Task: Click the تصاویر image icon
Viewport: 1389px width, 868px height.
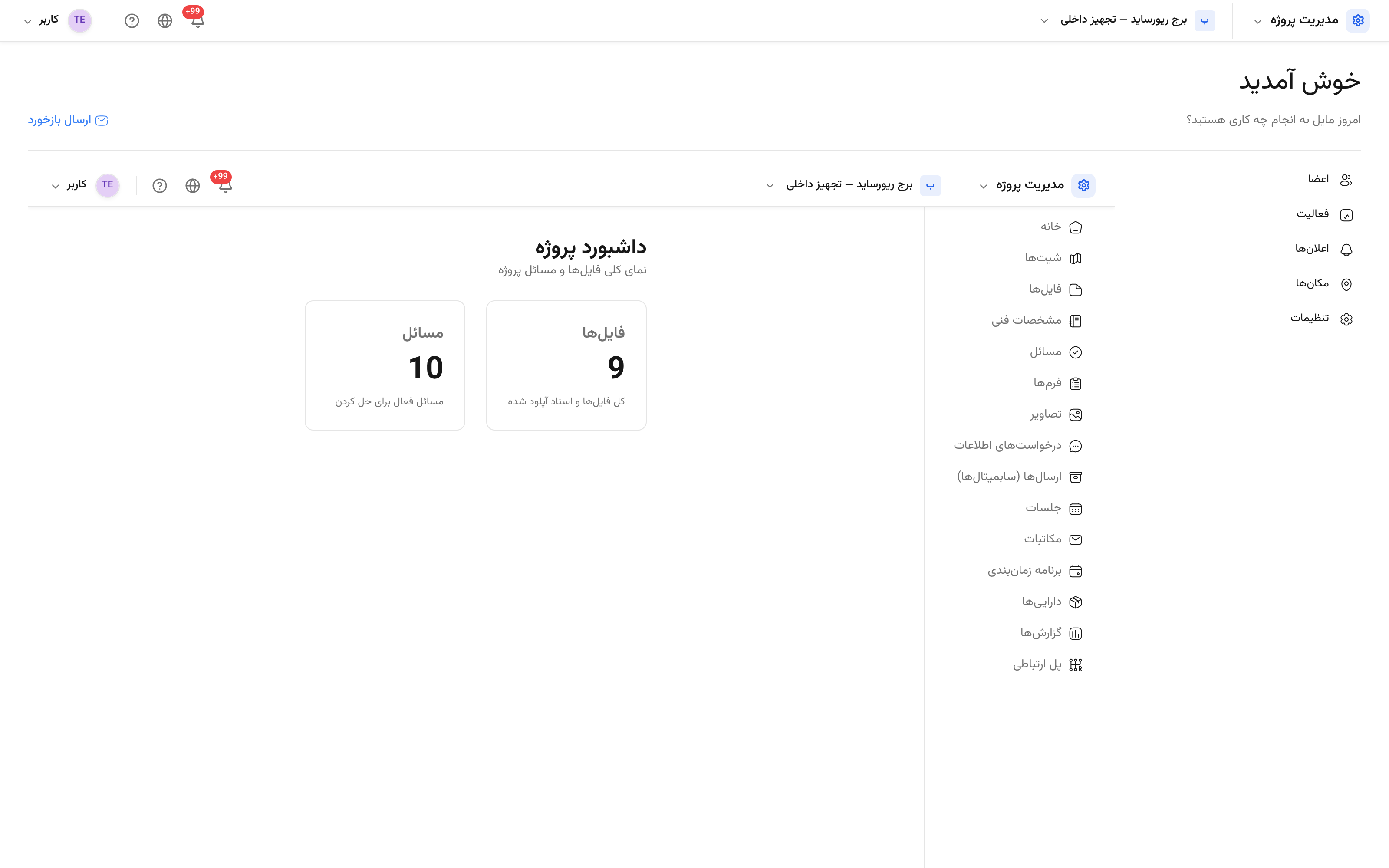Action: click(x=1076, y=414)
